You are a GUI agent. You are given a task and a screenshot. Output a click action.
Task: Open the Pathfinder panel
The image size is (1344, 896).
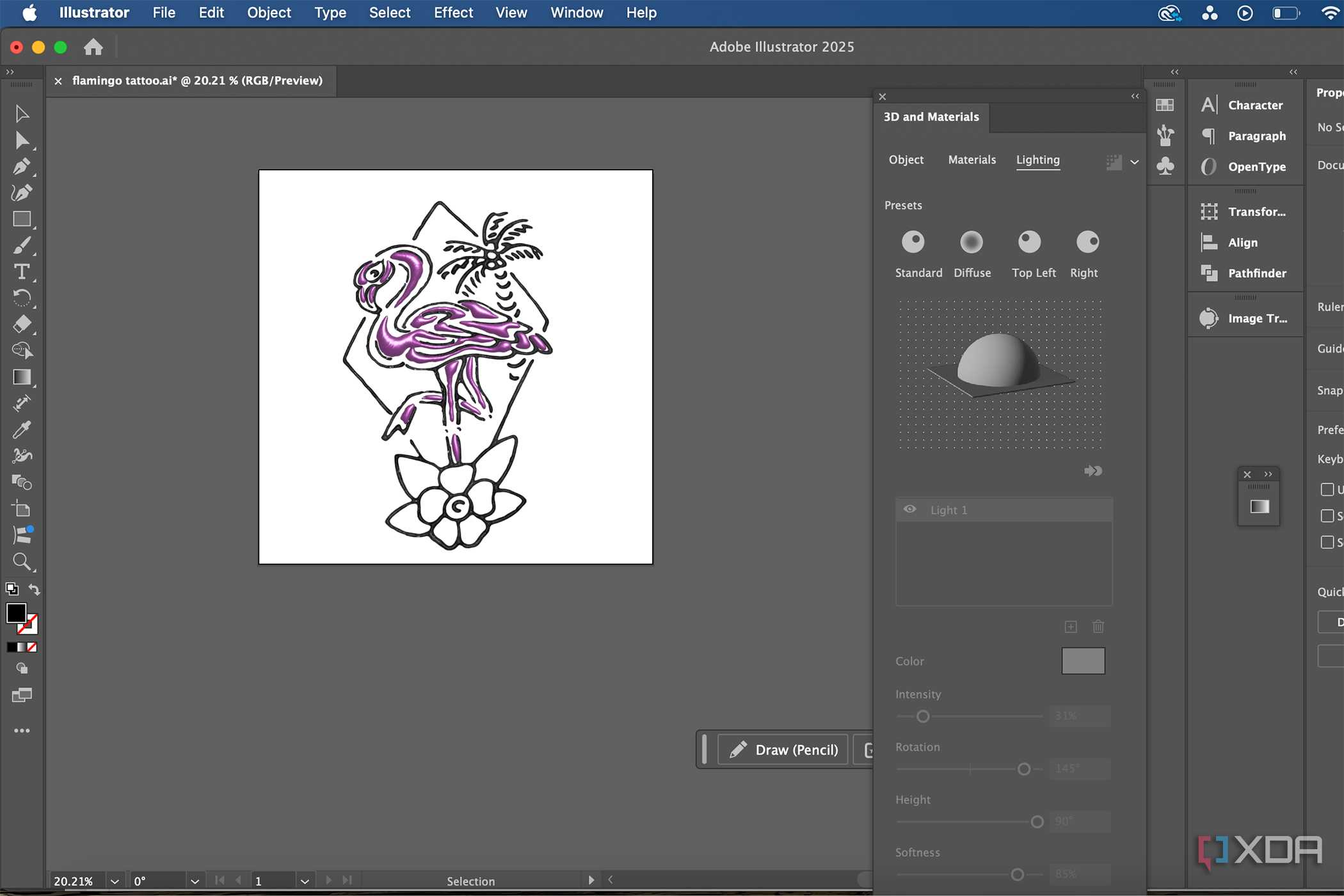point(1244,273)
